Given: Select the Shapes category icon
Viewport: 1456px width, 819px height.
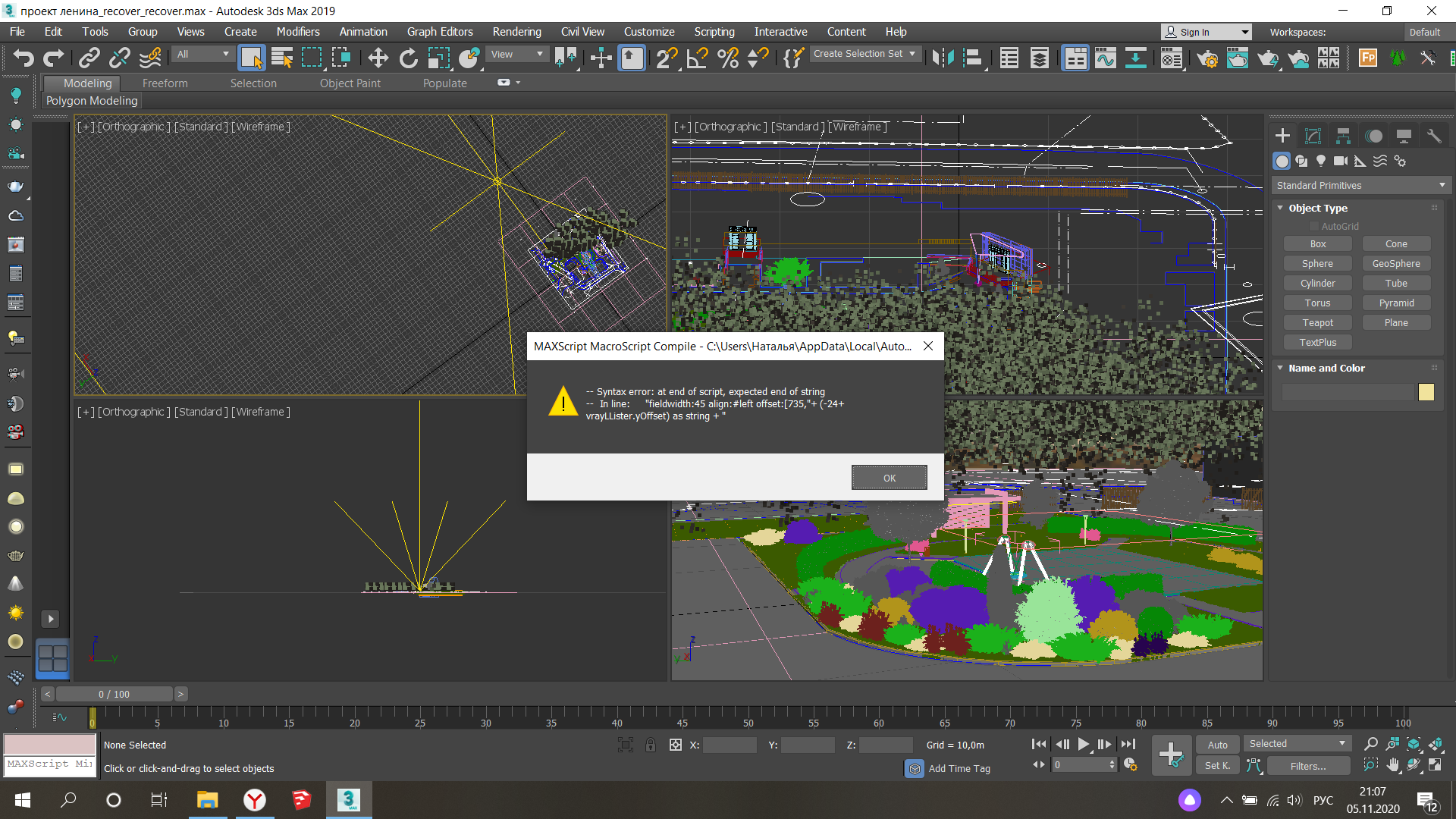Looking at the screenshot, I should tap(1301, 161).
